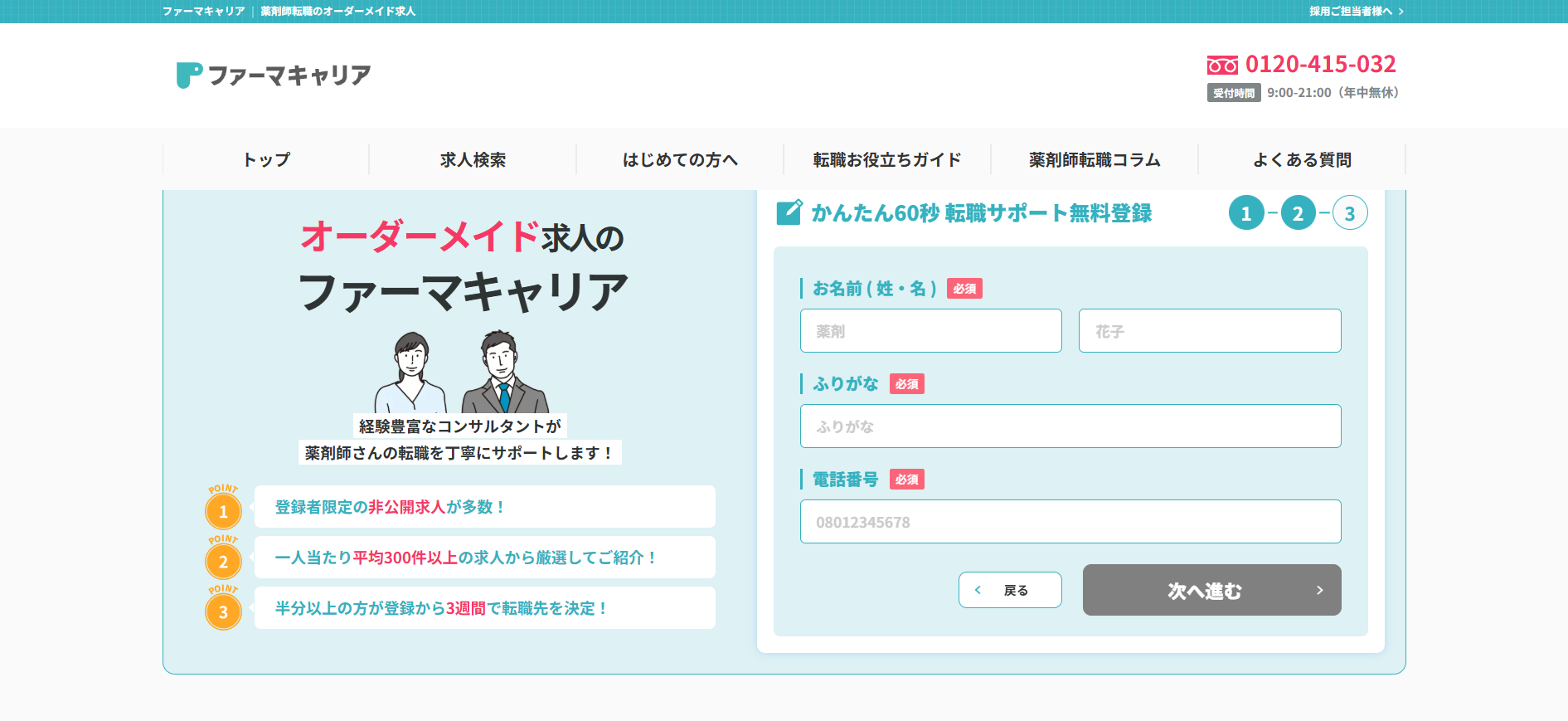Open 薬剤師転職コラム menu item

click(x=1095, y=159)
